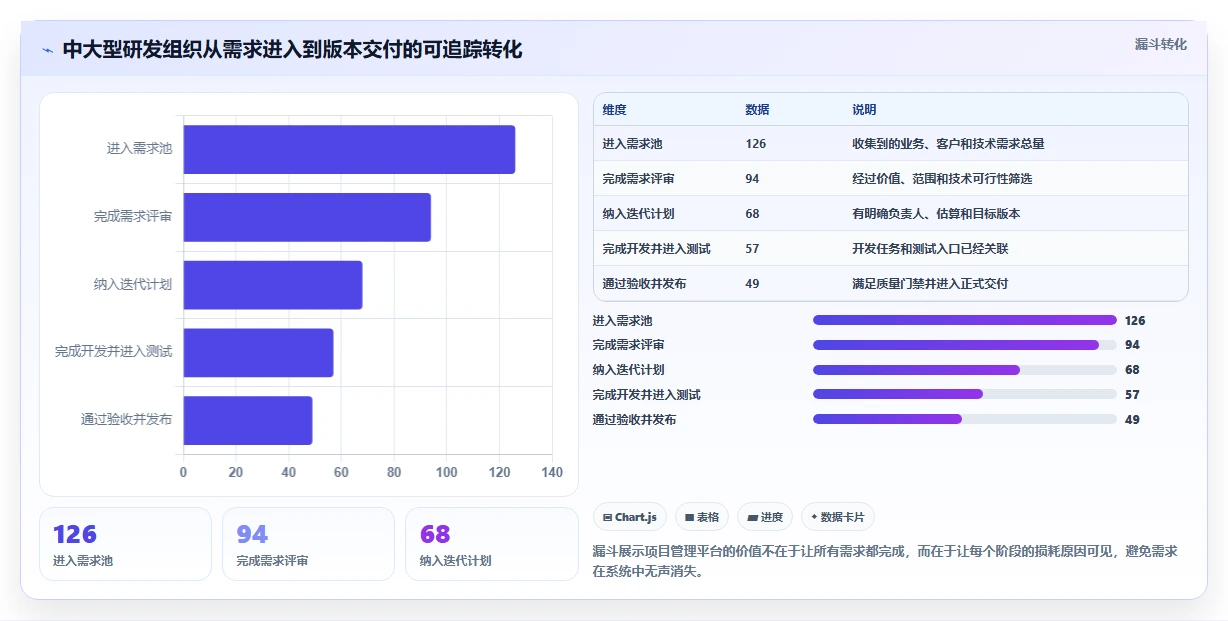Click the 纳入迭代计划 table row label
Screen dimensions: 1228x621
pyautogui.click(x=639, y=214)
